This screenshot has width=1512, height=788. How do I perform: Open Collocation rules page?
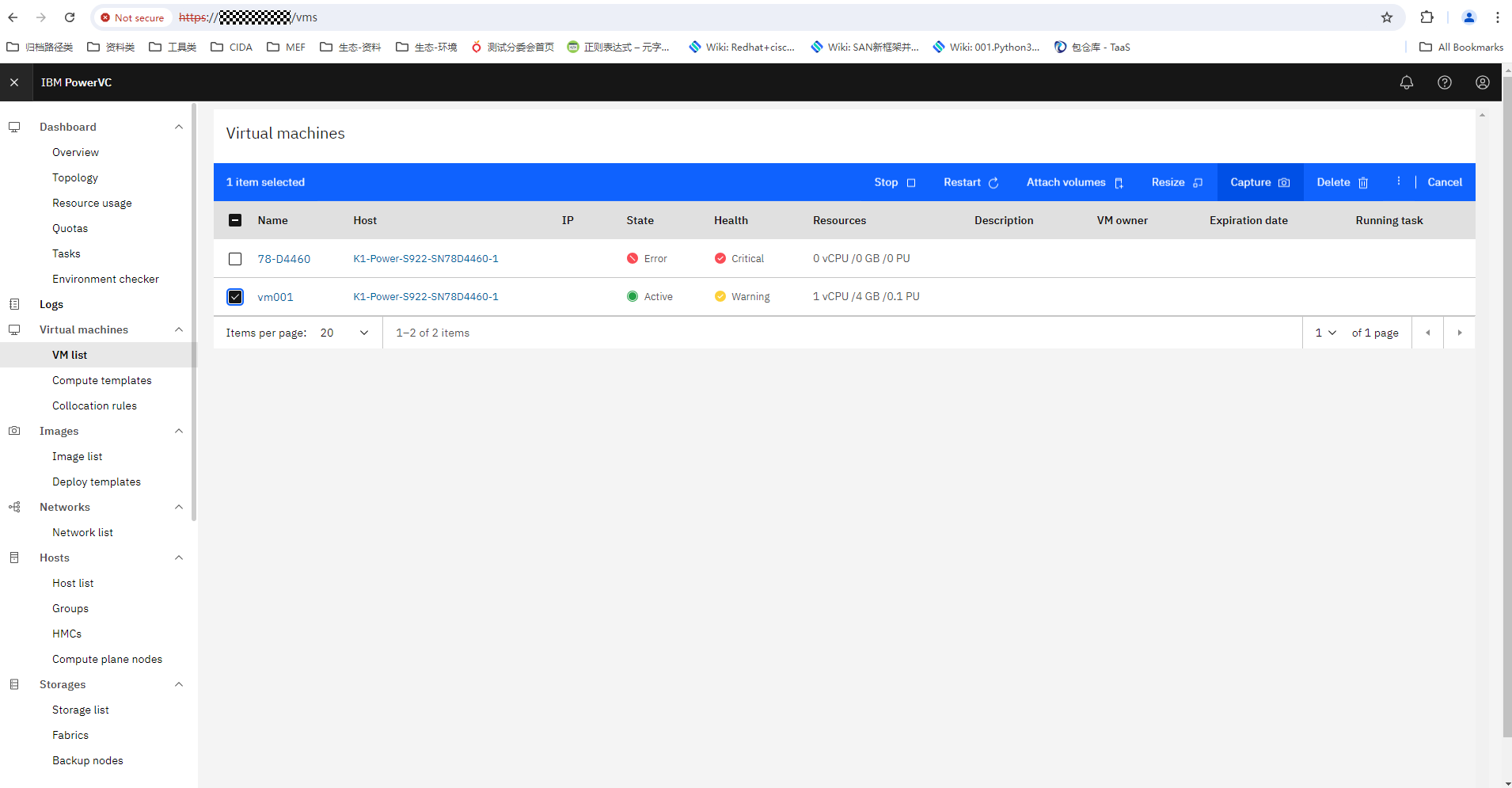(x=94, y=405)
